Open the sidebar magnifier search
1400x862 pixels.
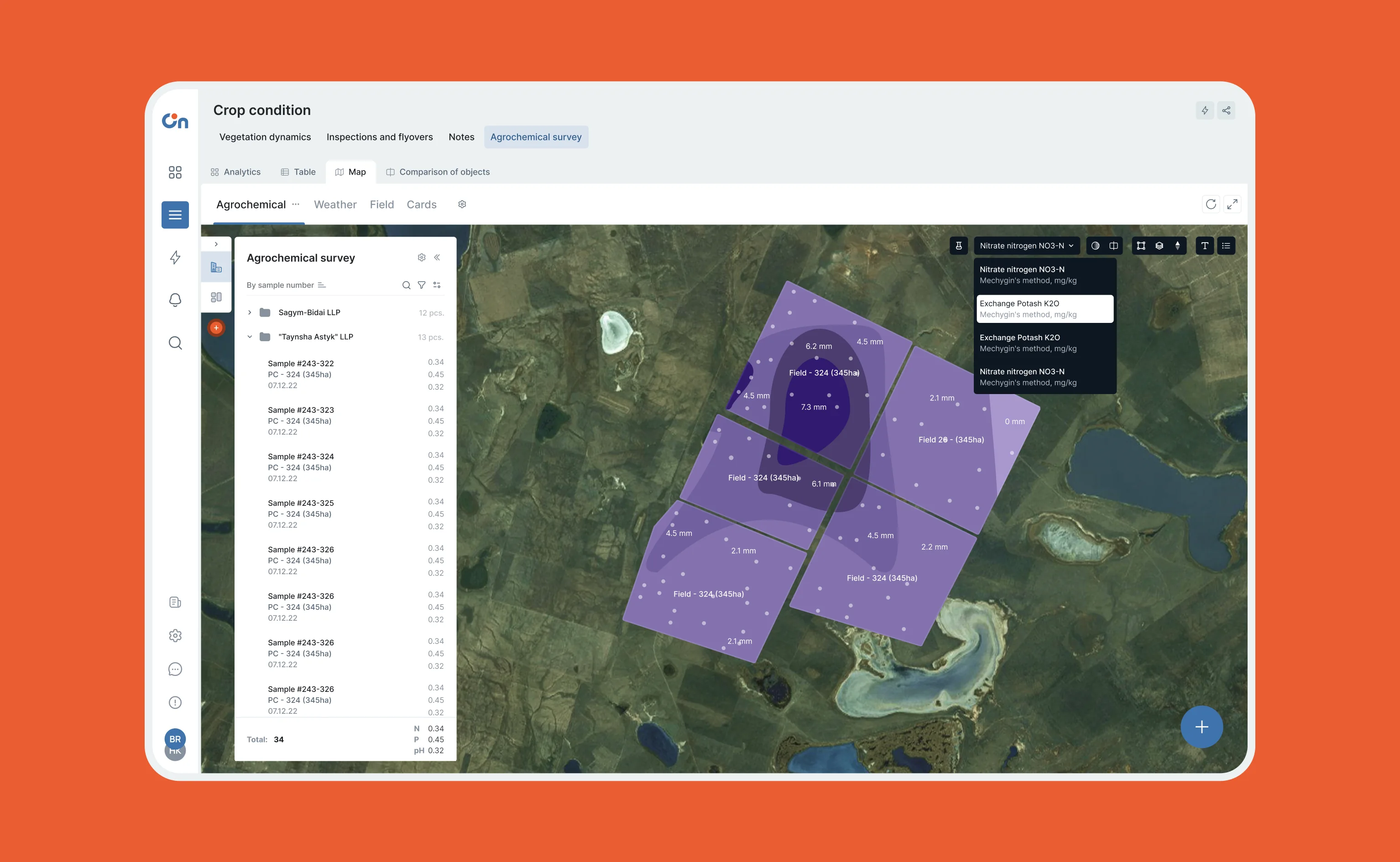[x=175, y=343]
